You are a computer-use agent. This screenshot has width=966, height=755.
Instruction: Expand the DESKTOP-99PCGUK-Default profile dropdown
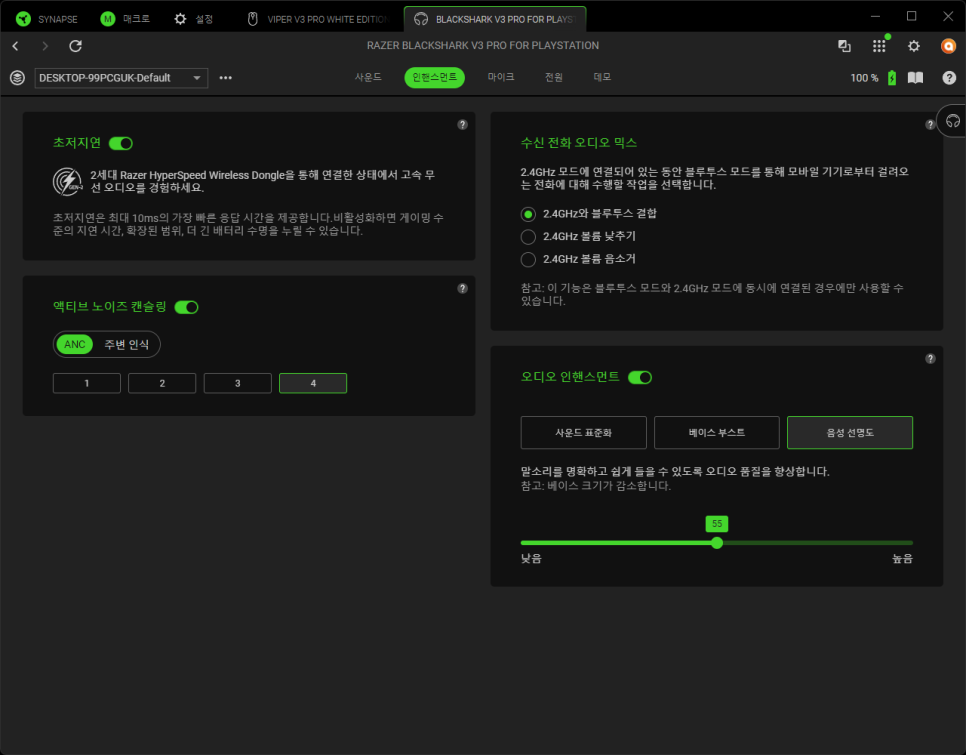[121, 78]
